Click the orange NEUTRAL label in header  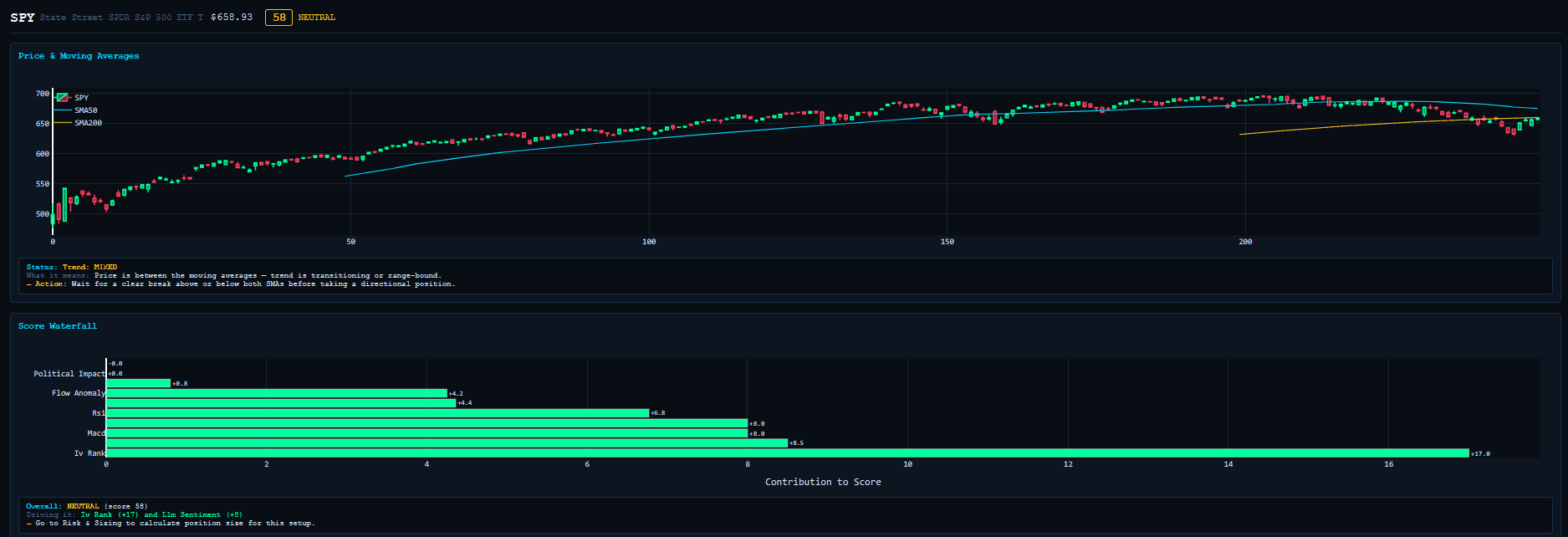(317, 18)
